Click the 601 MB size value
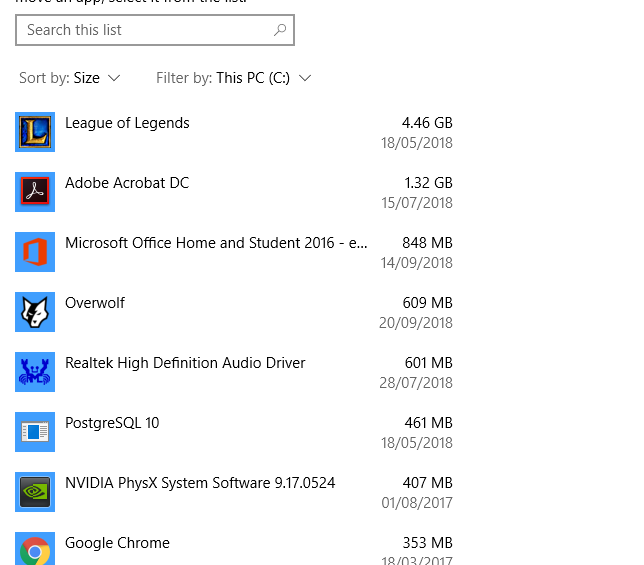Screen dimensions: 644x565 pyautogui.click(x=428, y=363)
